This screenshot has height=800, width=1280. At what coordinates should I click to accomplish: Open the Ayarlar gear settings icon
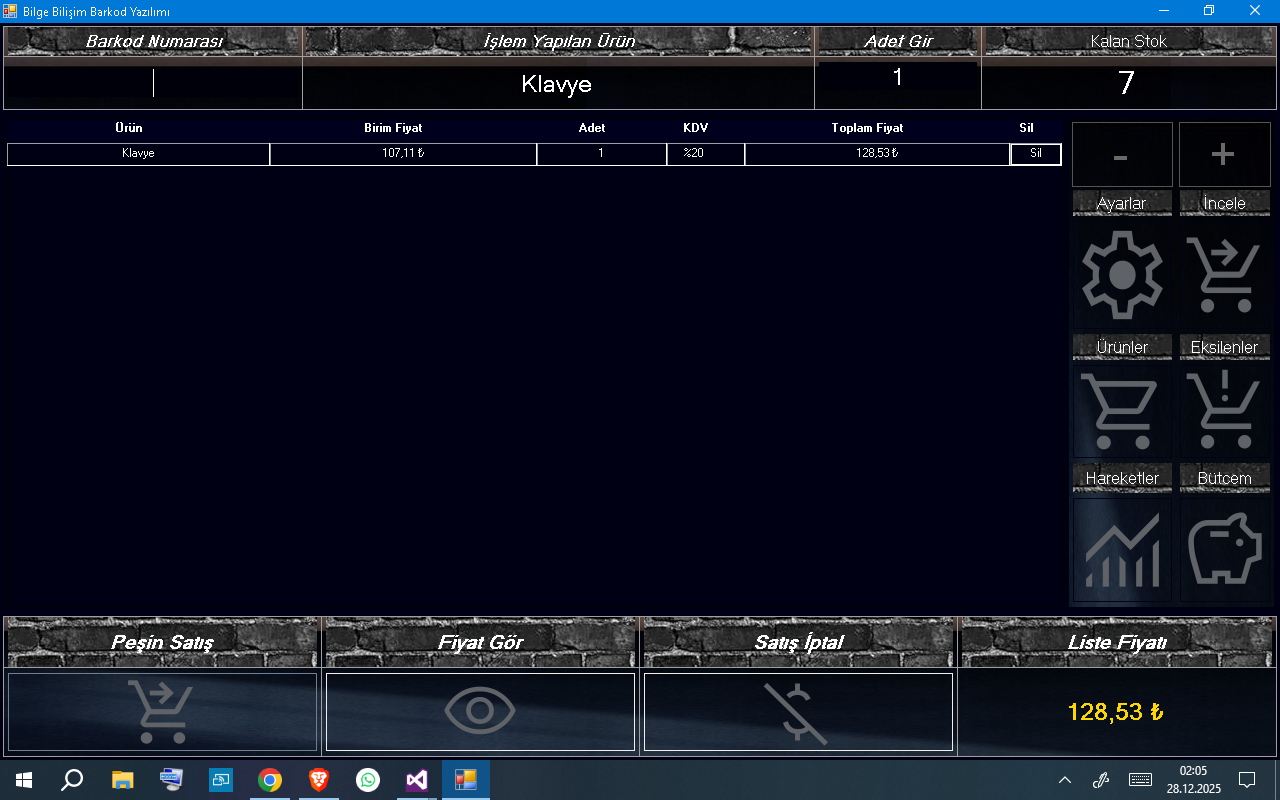pyautogui.click(x=1122, y=274)
